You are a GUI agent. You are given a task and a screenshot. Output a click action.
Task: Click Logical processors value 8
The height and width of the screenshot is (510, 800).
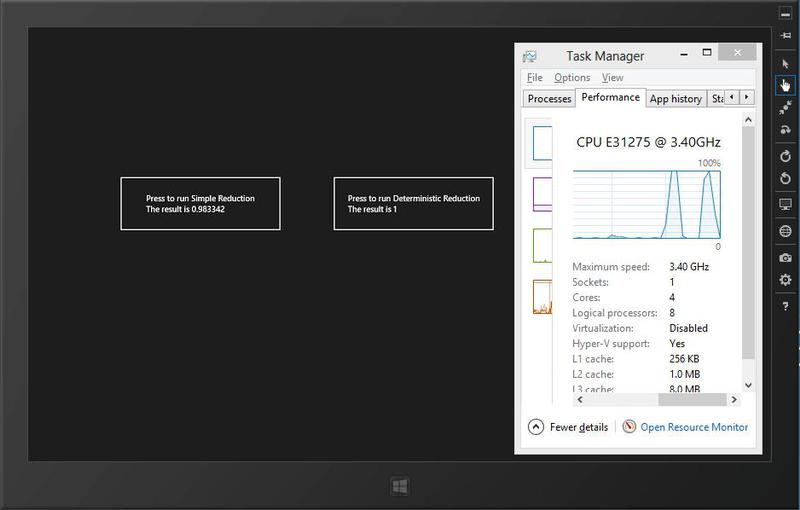click(x=672, y=313)
